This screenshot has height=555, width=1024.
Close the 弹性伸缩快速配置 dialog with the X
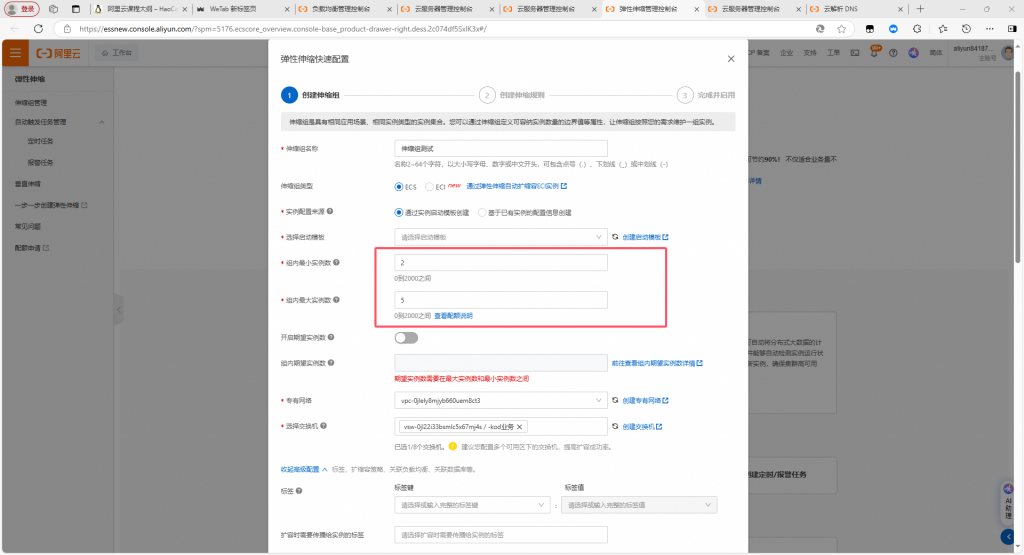tap(731, 59)
